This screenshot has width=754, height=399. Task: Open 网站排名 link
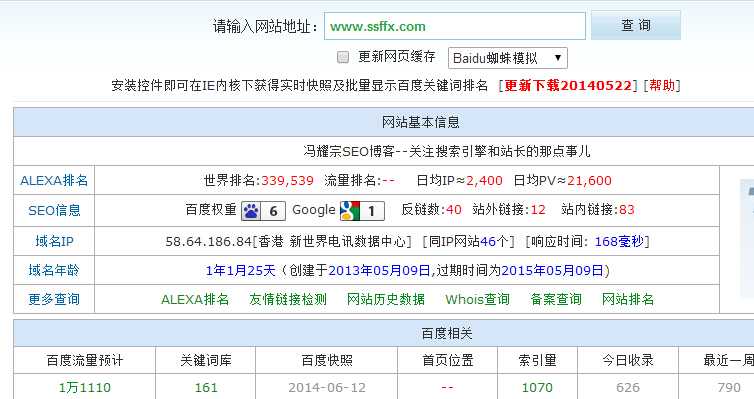point(628,299)
